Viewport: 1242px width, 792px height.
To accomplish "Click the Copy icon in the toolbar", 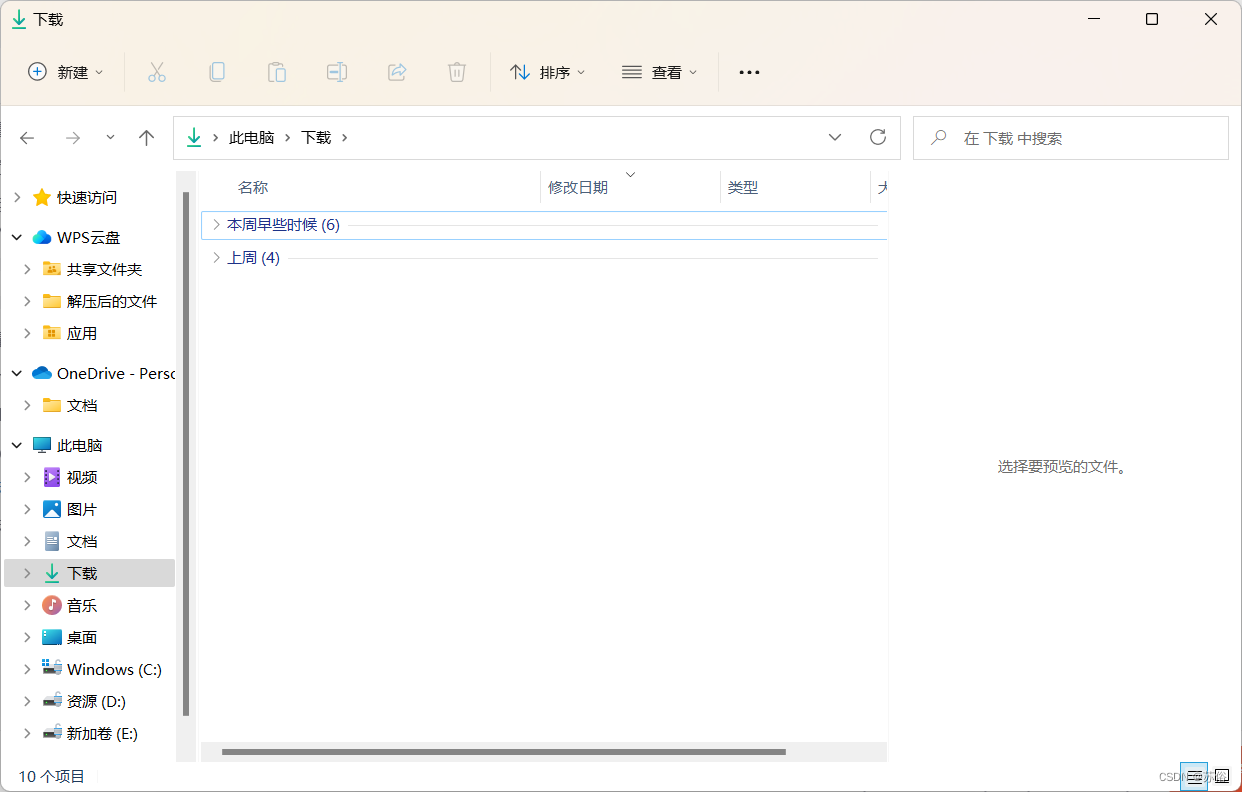I will click(x=217, y=71).
